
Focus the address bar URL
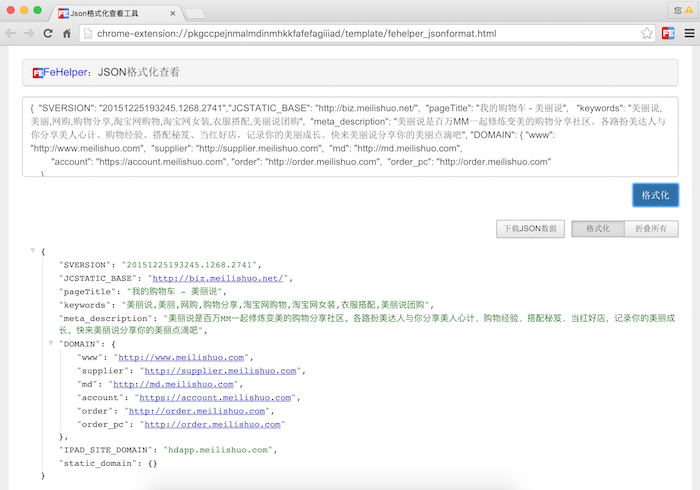296,33
